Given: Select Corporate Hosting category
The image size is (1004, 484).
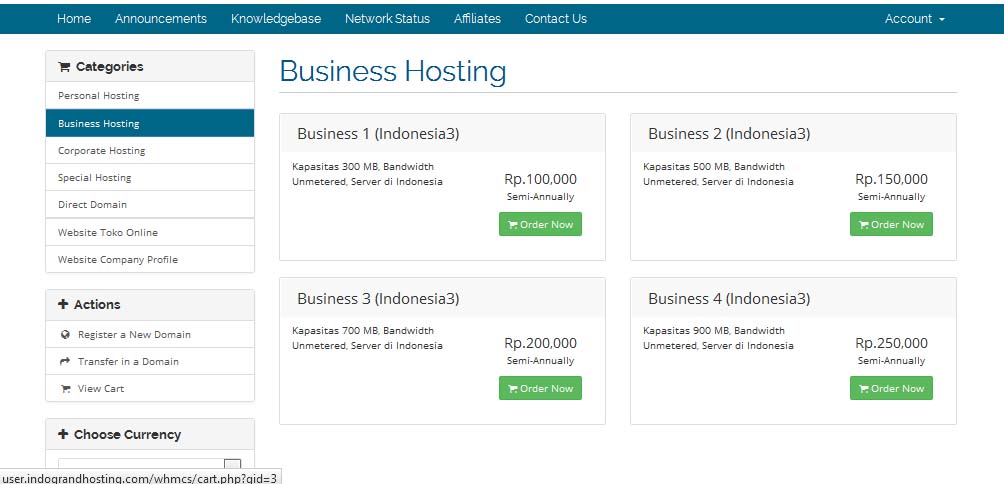Looking at the screenshot, I should (102, 151).
